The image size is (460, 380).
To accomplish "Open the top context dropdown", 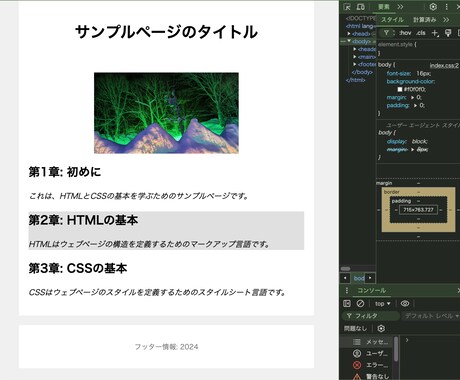I will click(382, 304).
